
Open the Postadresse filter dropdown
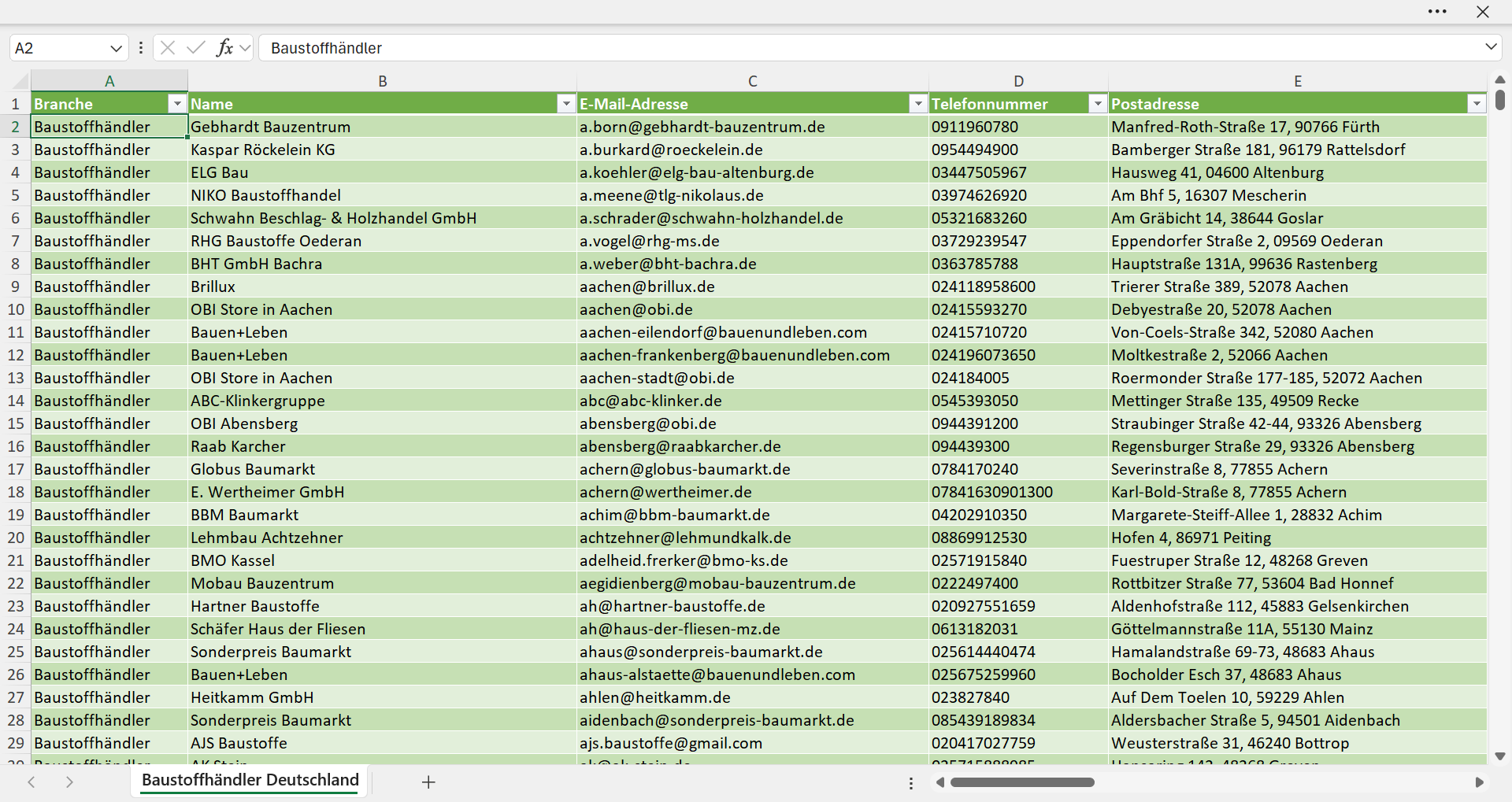tap(1477, 104)
